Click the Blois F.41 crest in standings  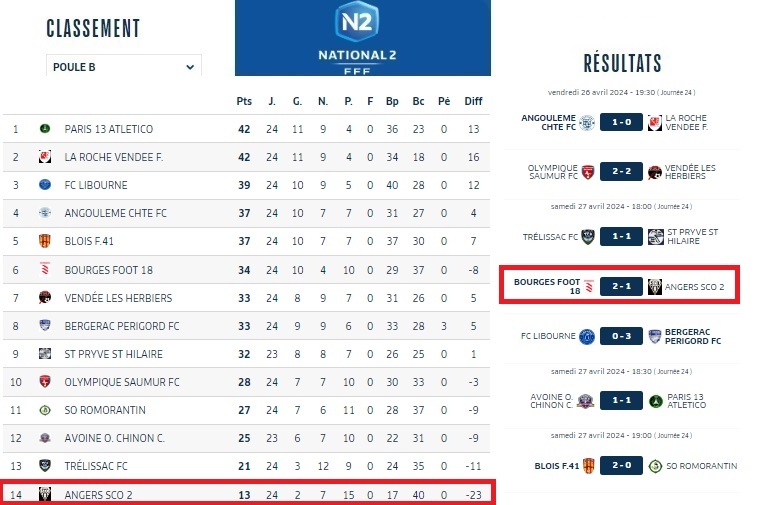[x=45, y=241]
